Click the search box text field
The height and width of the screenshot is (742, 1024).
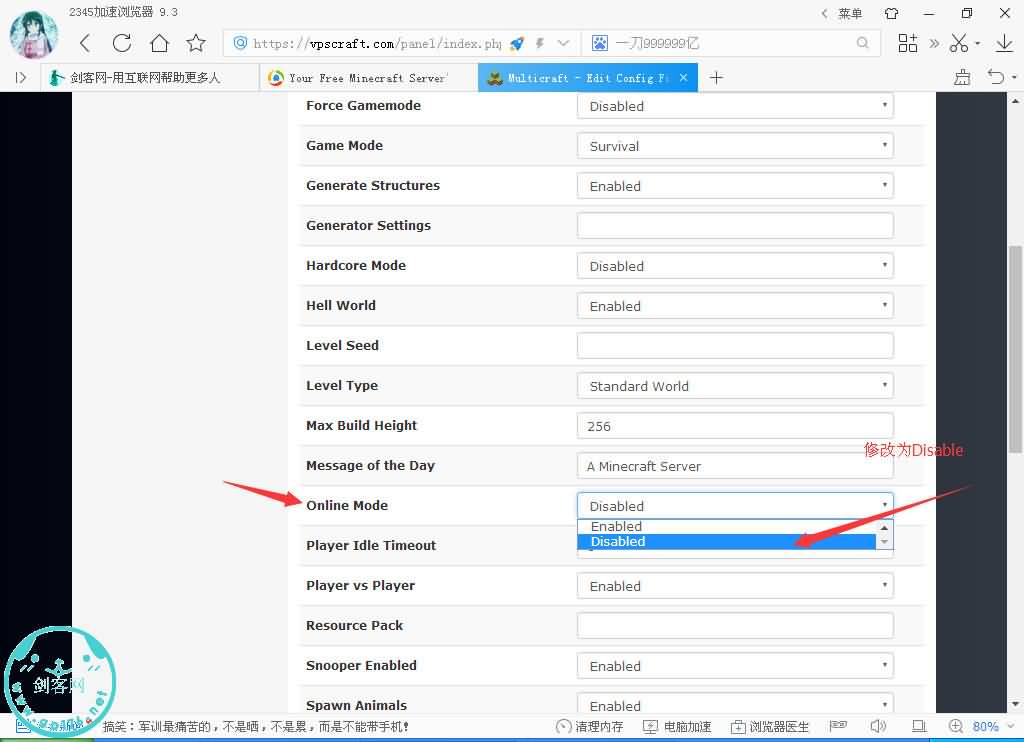[731, 43]
